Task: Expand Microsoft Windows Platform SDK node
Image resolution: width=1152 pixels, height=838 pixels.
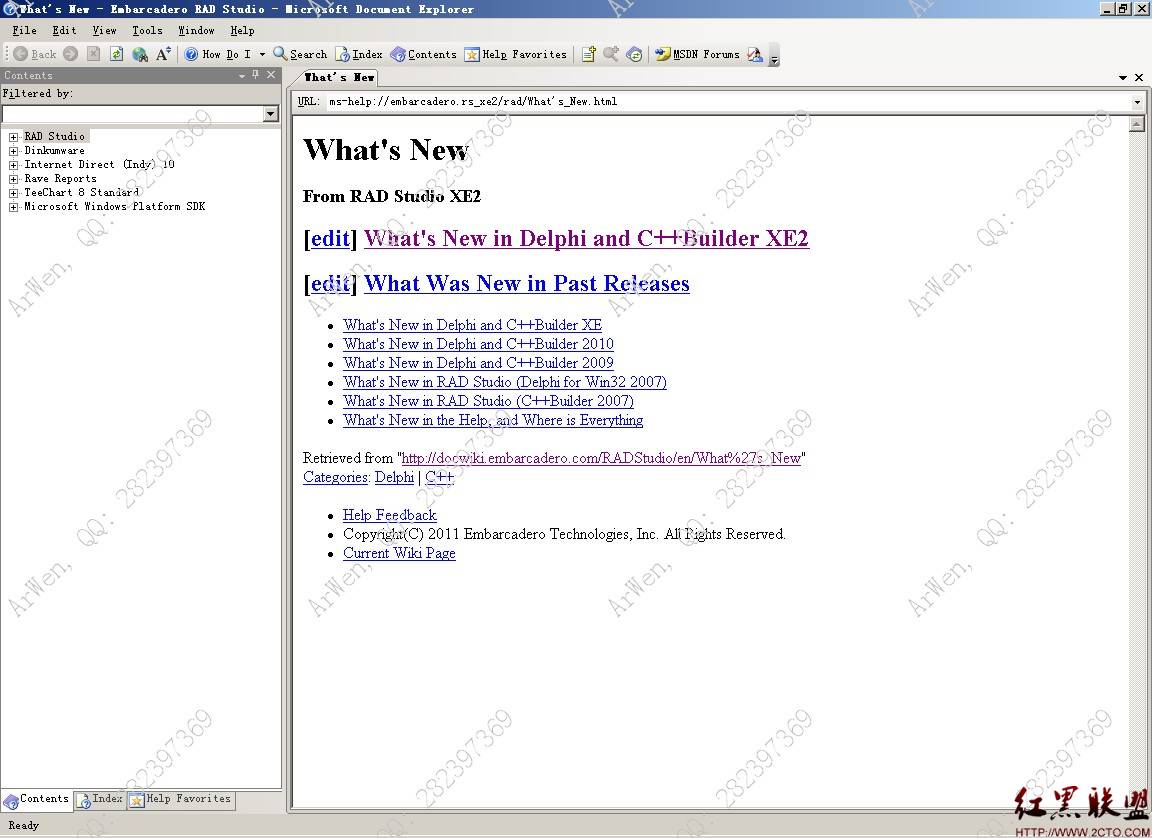Action: pyautogui.click(x=13, y=207)
